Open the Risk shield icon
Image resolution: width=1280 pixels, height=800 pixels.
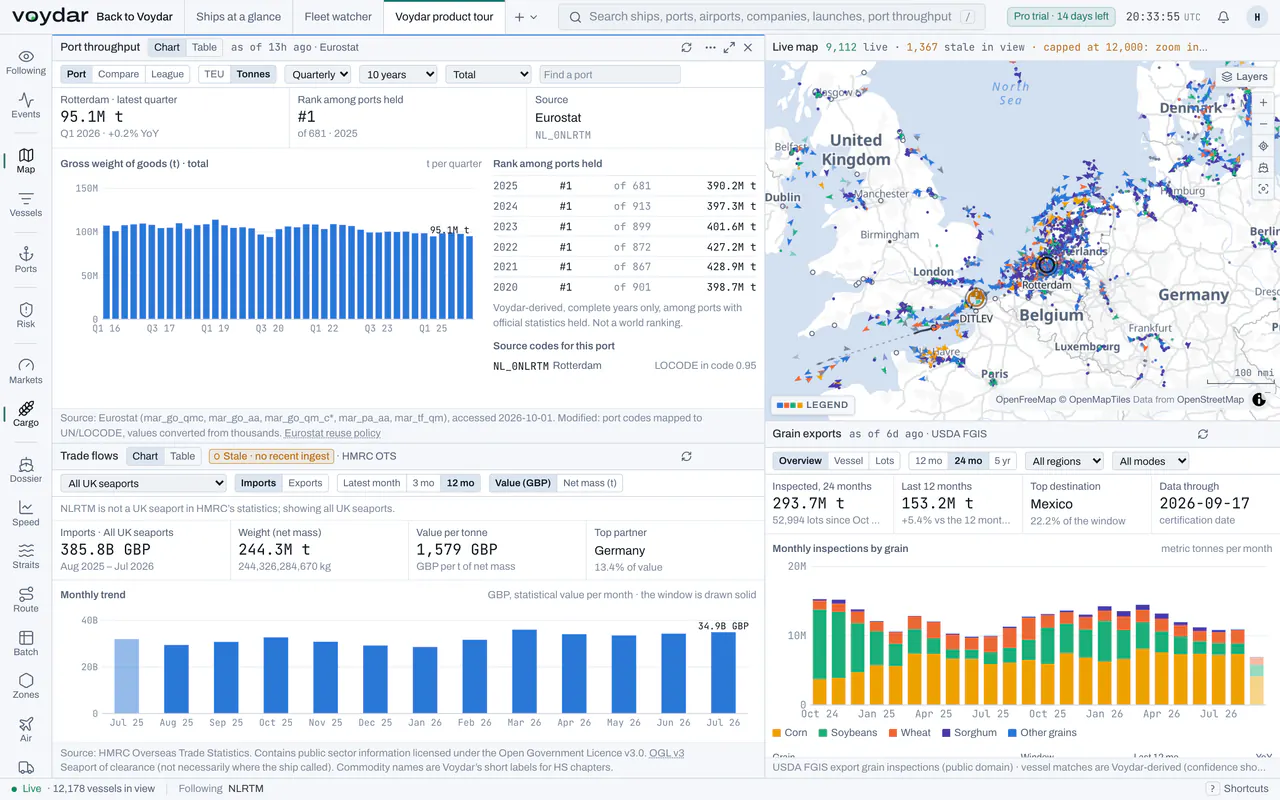pos(26,315)
